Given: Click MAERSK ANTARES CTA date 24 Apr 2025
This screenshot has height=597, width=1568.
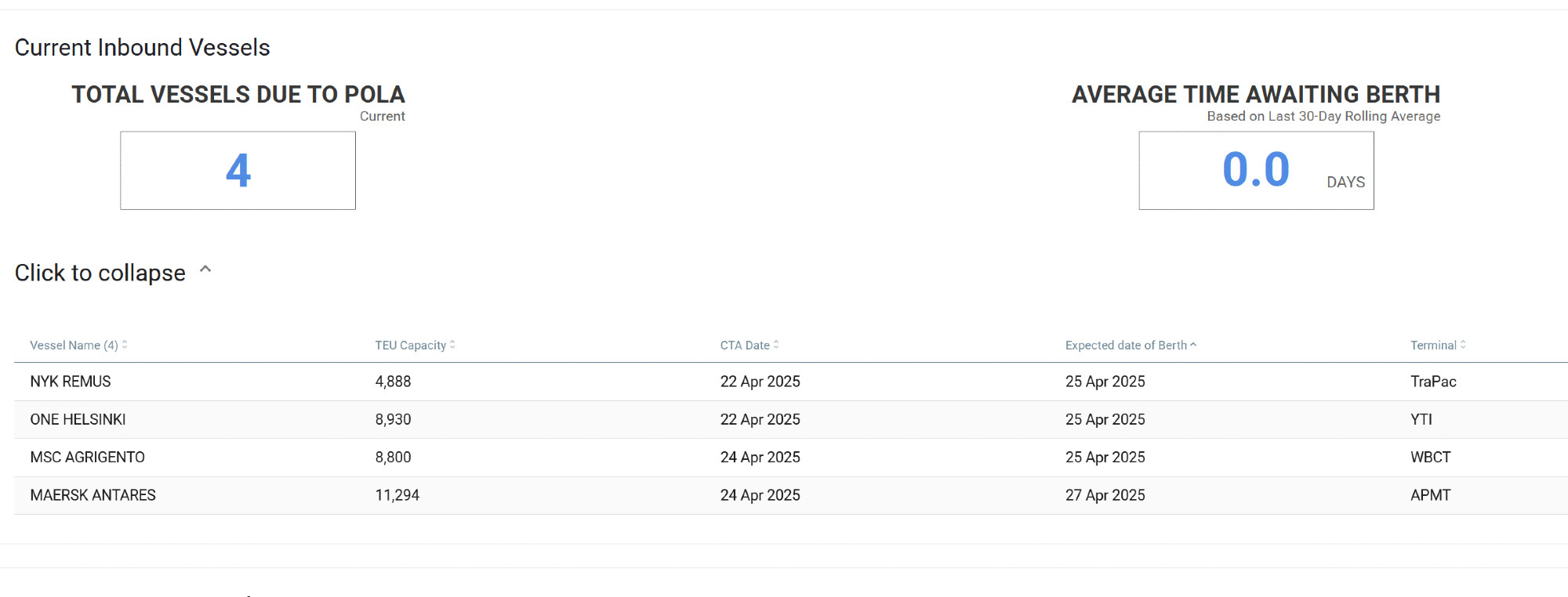Looking at the screenshot, I should [760, 495].
